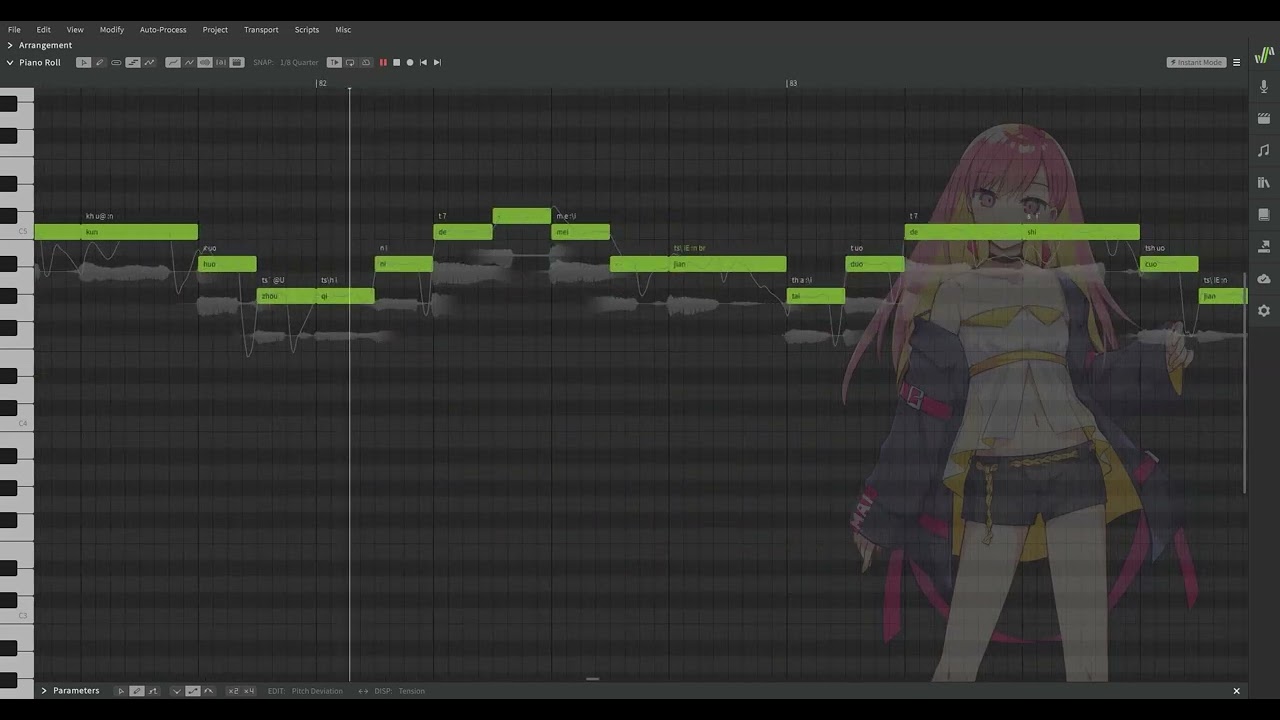Jump to previous position with skip-back icon
The image size is (1280, 720).
click(x=423, y=62)
